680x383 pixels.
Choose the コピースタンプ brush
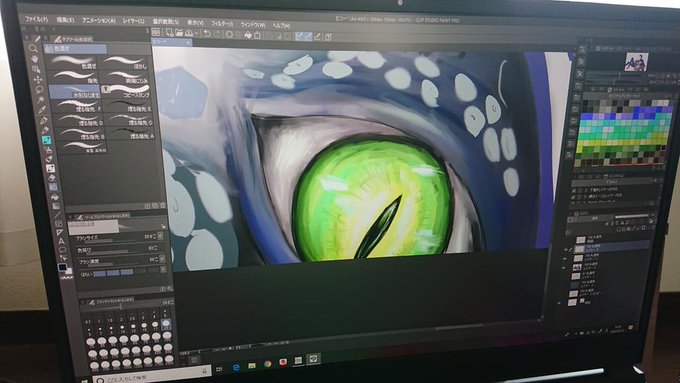click(x=126, y=91)
